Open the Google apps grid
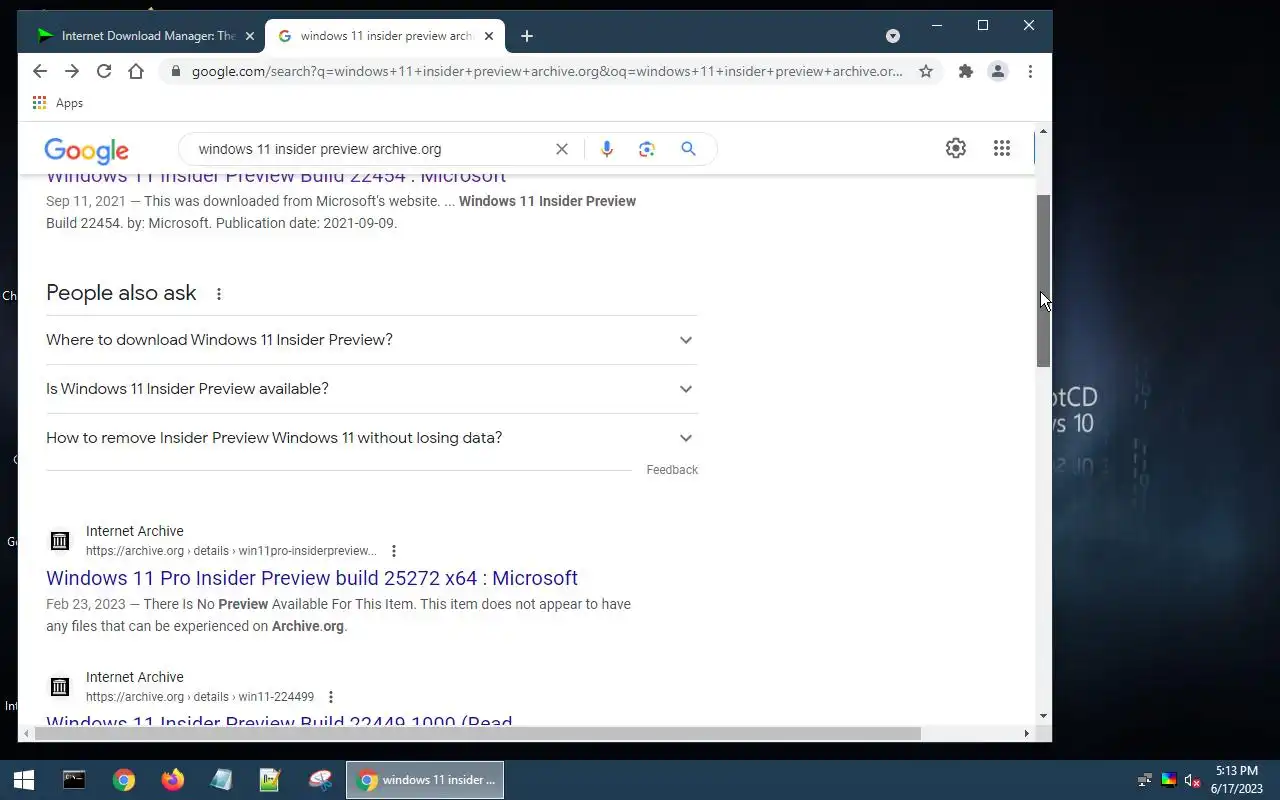This screenshot has height=800, width=1280. (x=1002, y=148)
